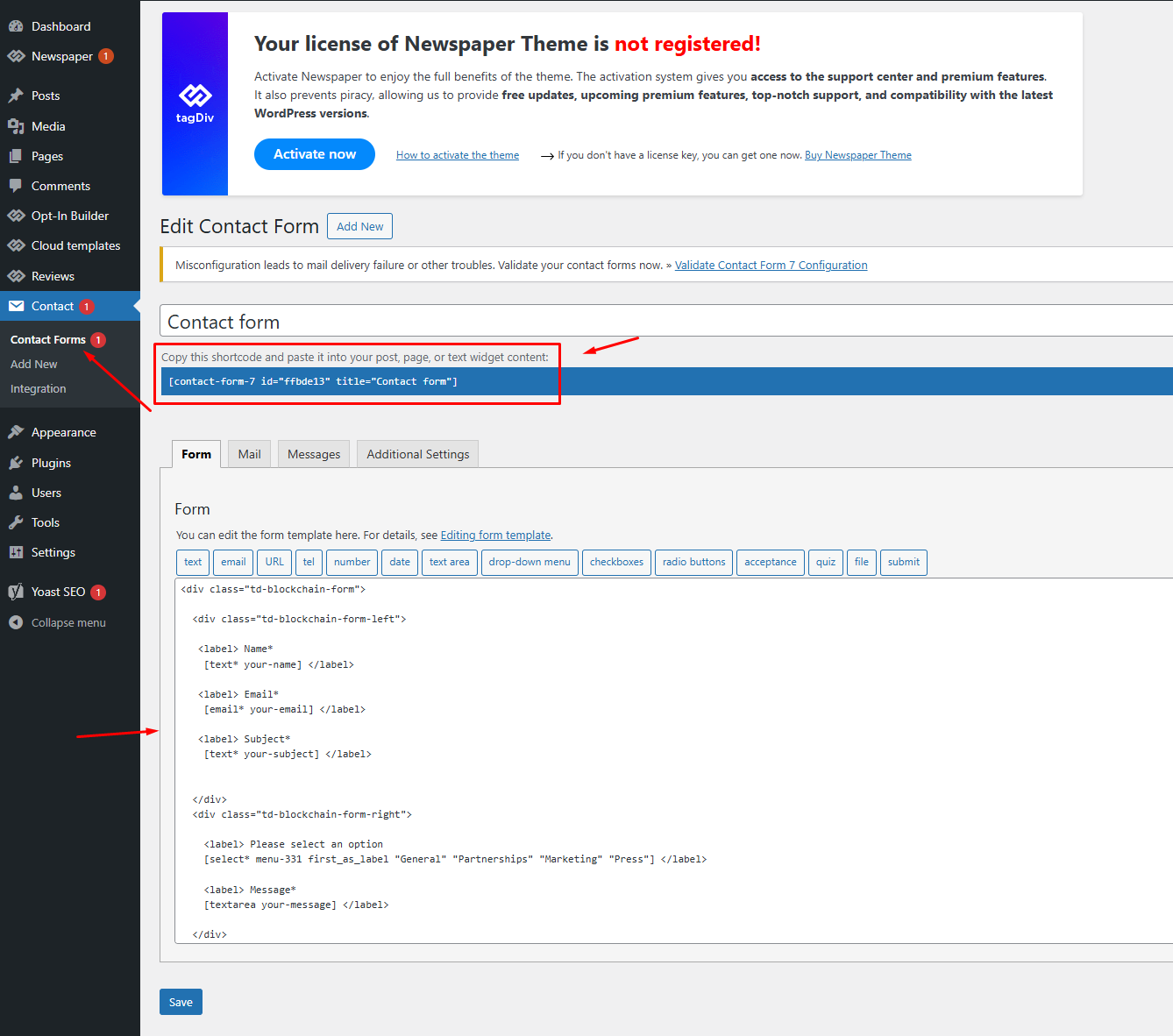1173x1036 pixels.
Task: Open Editing form template link
Action: pyautogui.click(x=495, y=536)
